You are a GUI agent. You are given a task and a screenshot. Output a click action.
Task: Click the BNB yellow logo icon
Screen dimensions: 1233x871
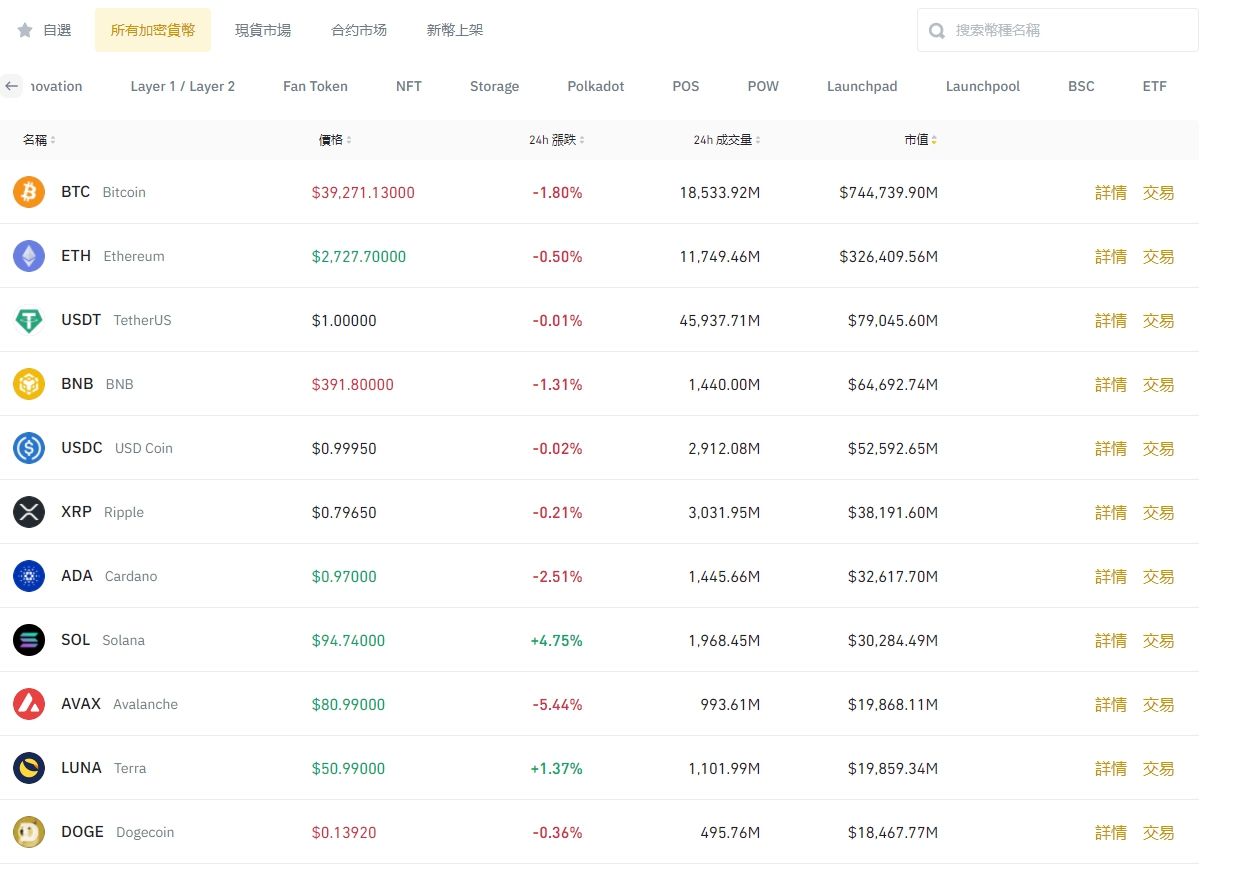pyautogui.click(x=29, y=384)
